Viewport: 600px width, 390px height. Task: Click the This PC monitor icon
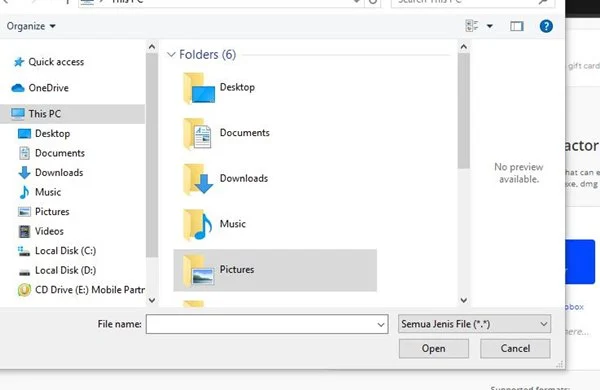pyautogui.click(x=18, y=114)
